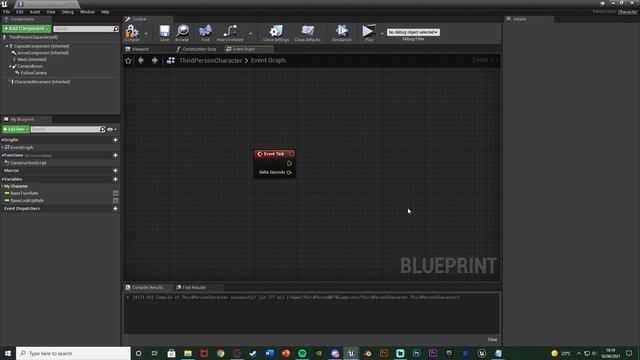The image size is (640, 360).
Task: Click the blueprint grid icon in the breadcrumb
Action: click(x=171, y=61)
